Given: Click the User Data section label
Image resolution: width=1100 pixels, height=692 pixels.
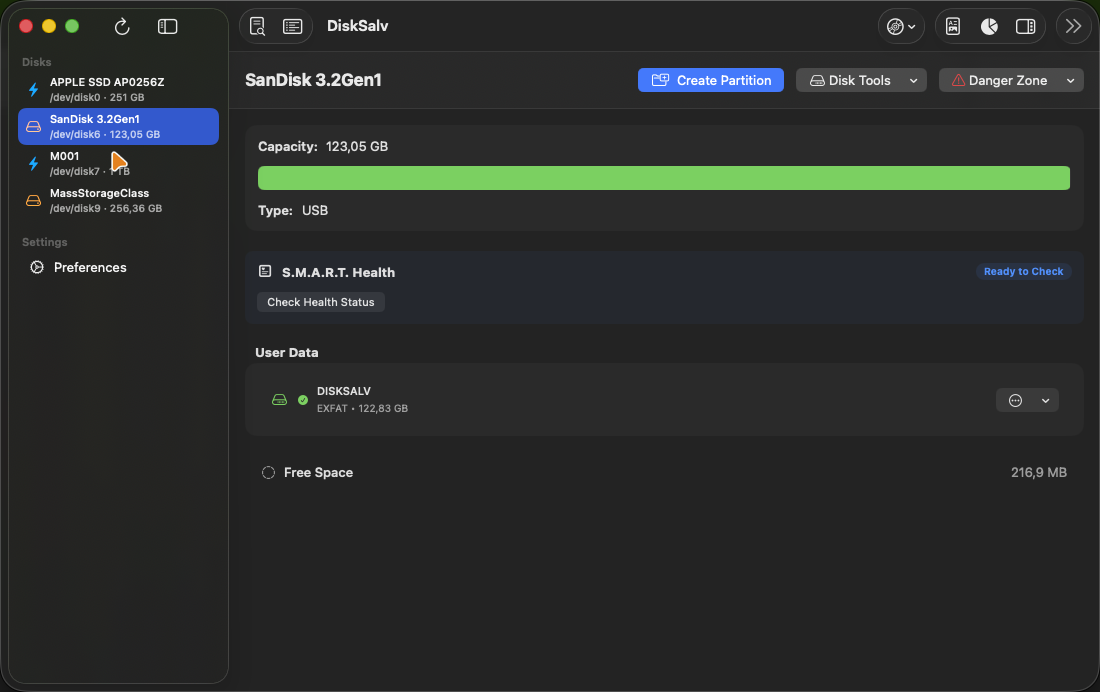Looking at the screenshot, I should pos(286,352).
